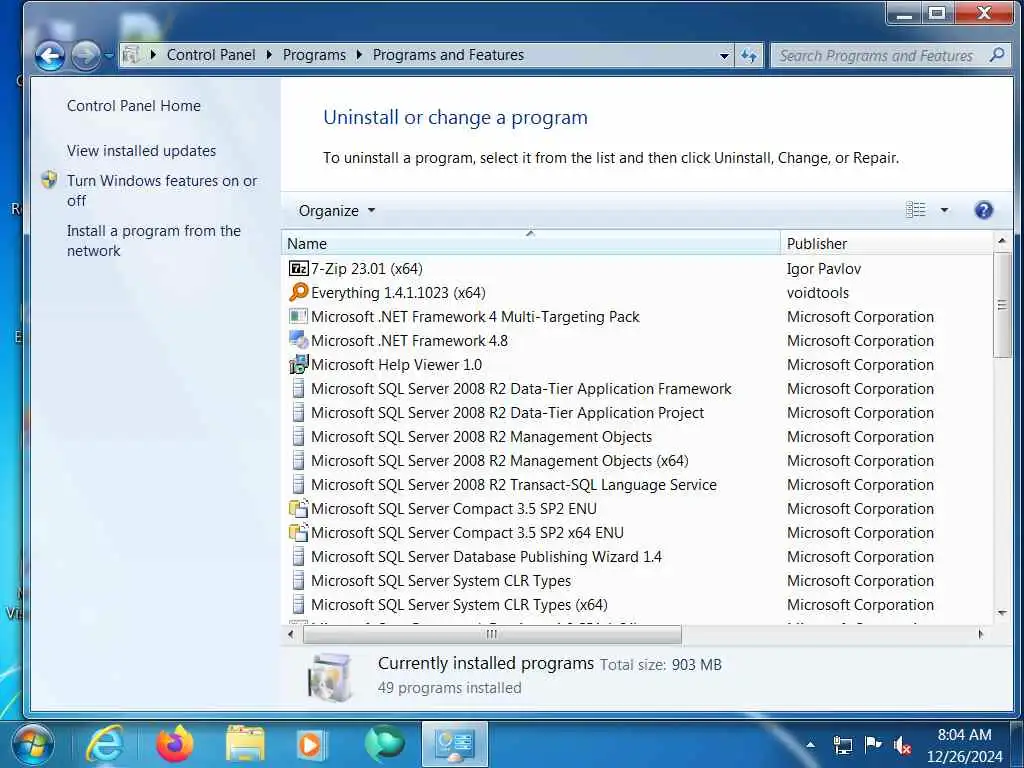Click the Microsoft .NET Framework 4.8 icon
Screen dimensions: 1024x768
(x=298, y=340)
